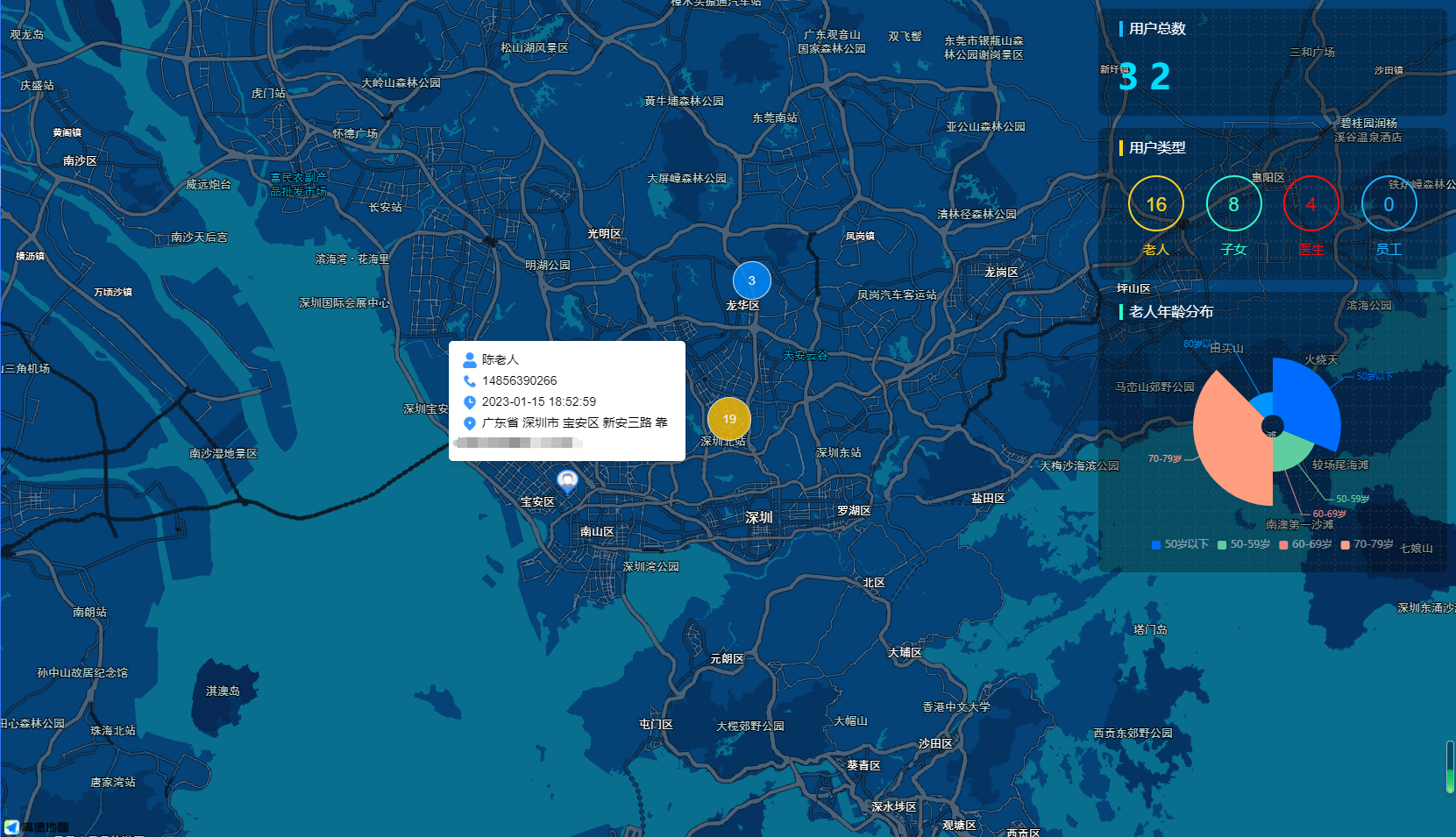
Task: Select the blue 员工 circle showing 0
Action: [x=1389, y=204]
